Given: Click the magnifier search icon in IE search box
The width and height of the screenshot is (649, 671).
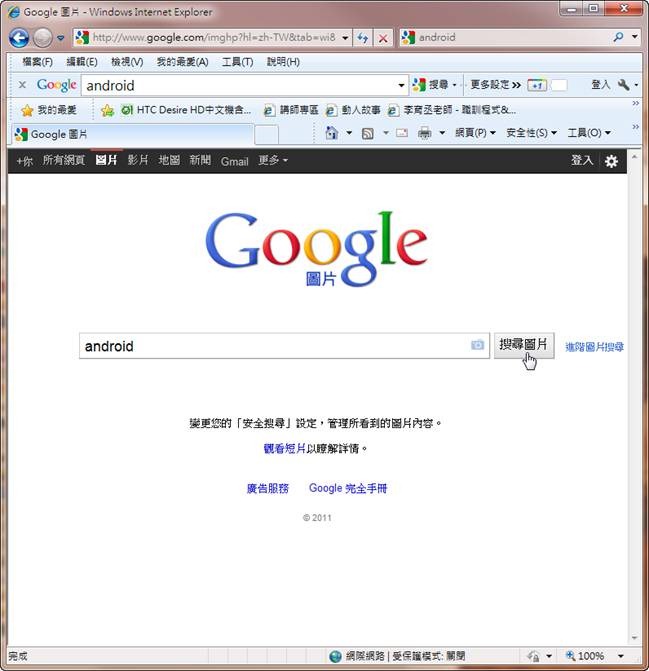Looking at the screenshot, I should [x=618, y=37].
